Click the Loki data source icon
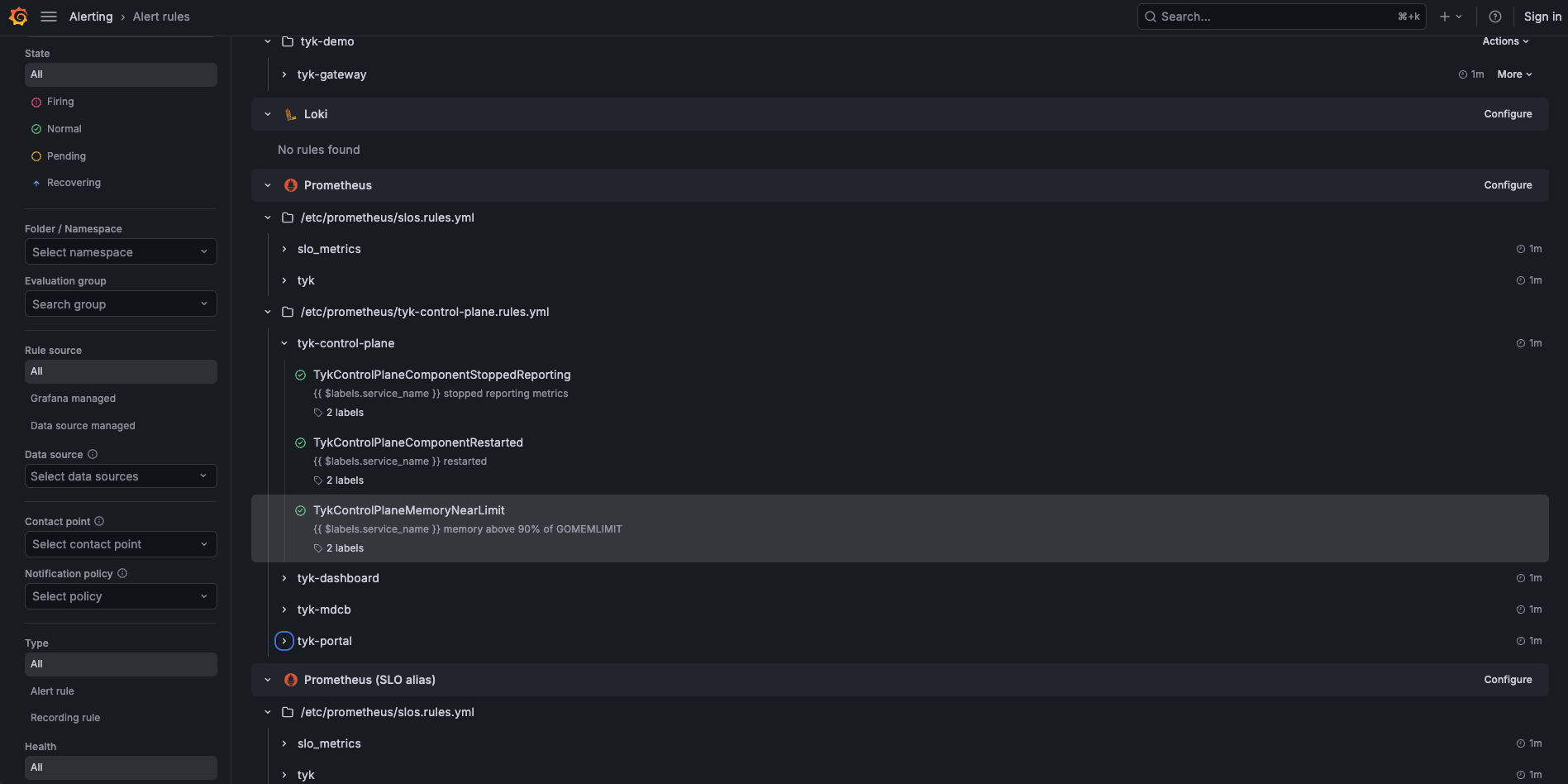1568x784 pixels. pos(291,114)
